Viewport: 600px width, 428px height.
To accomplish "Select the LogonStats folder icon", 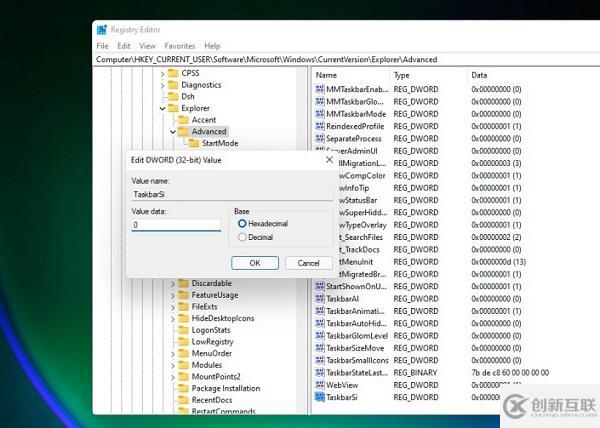I will pyautogui.click(x=184, y=330).
